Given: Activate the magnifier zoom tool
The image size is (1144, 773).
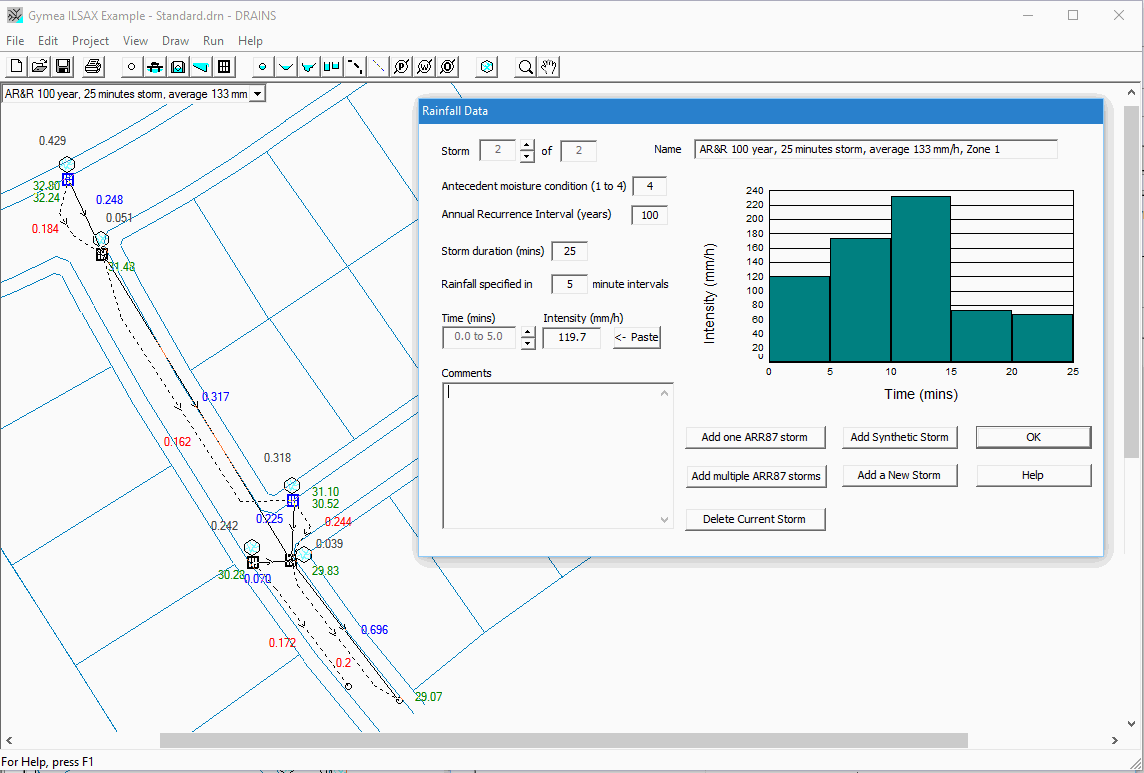Looking at the screenshot, I should pos(525,67).
